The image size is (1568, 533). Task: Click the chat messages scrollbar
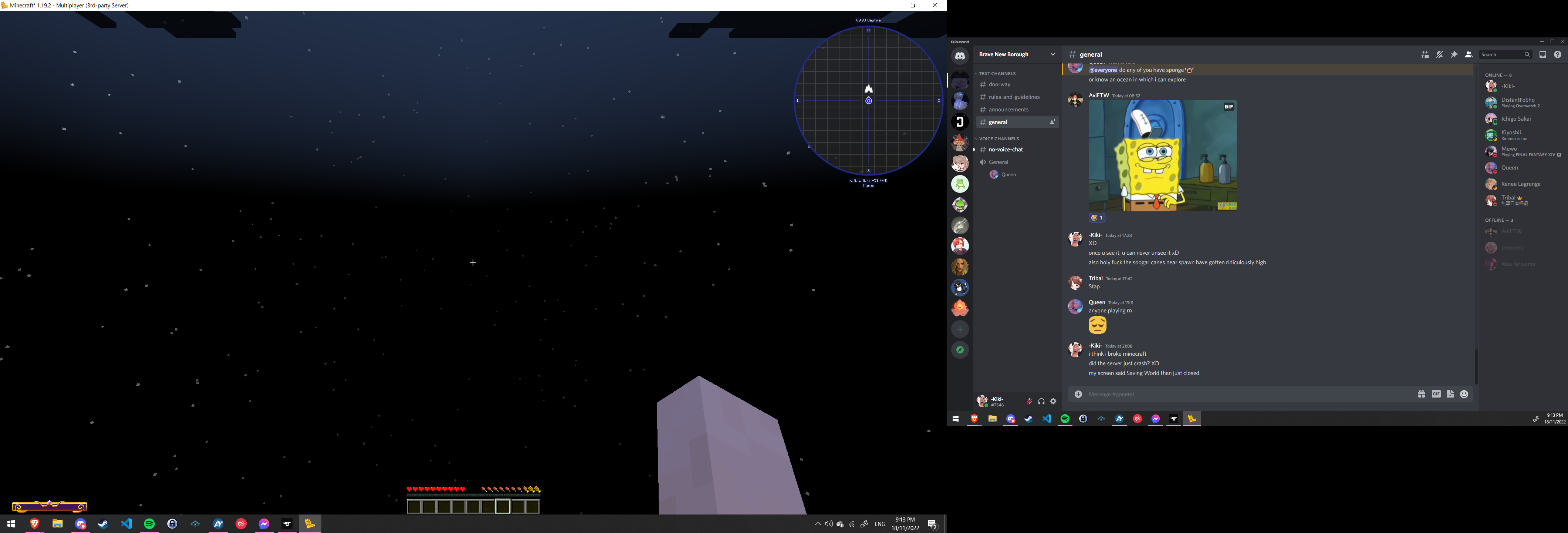point(1476,367)
